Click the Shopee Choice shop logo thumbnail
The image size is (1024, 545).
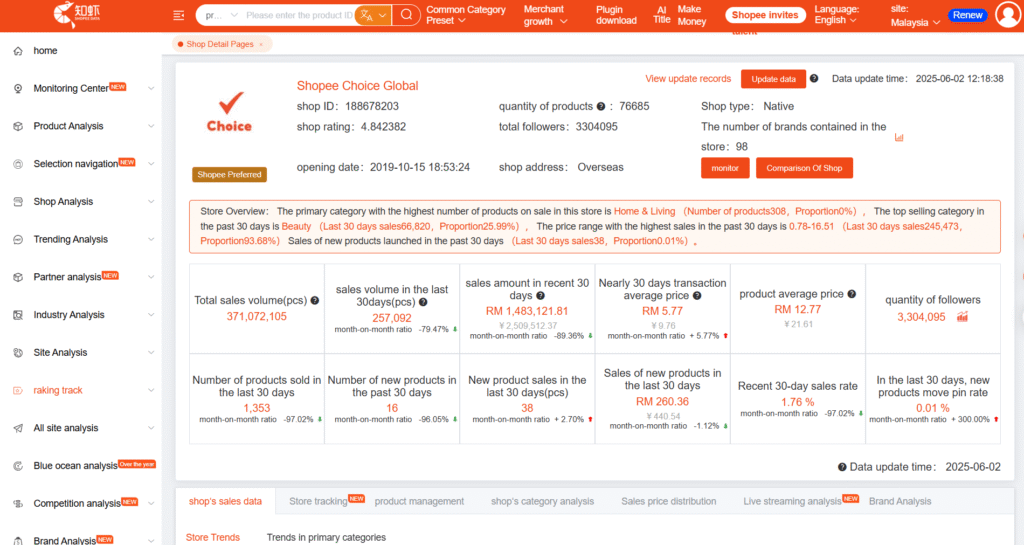pos(229,112)
